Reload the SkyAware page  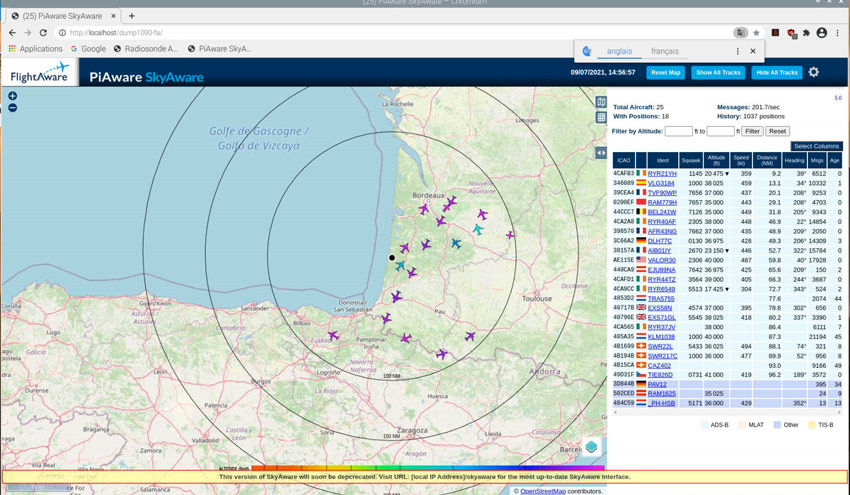43,33
